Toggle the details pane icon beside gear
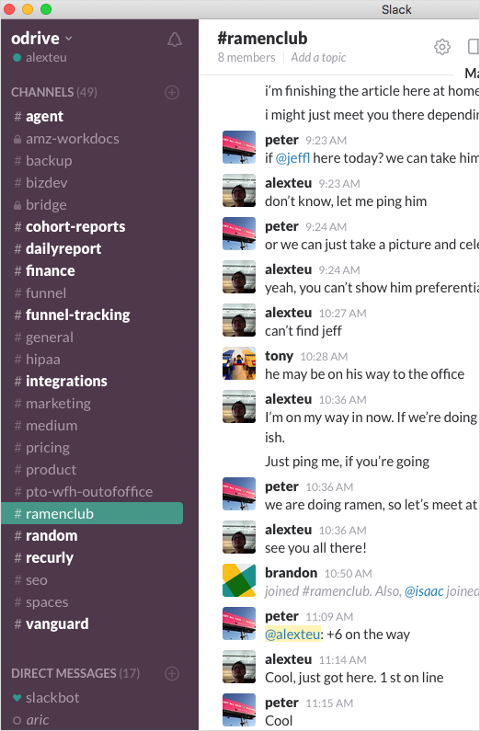 473,47
